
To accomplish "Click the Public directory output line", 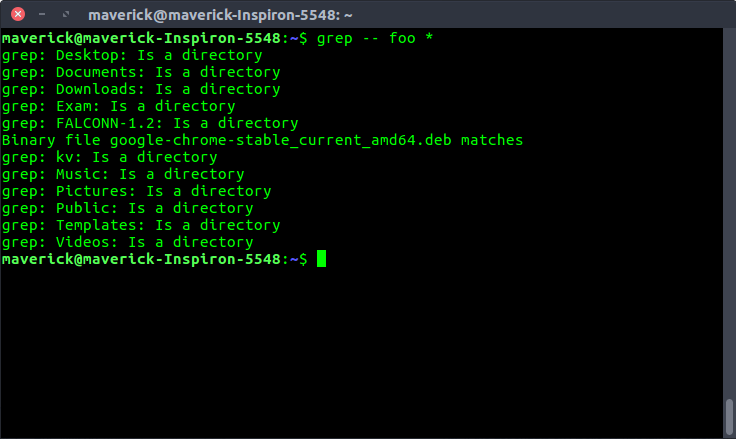I will (x=128, y=208).
